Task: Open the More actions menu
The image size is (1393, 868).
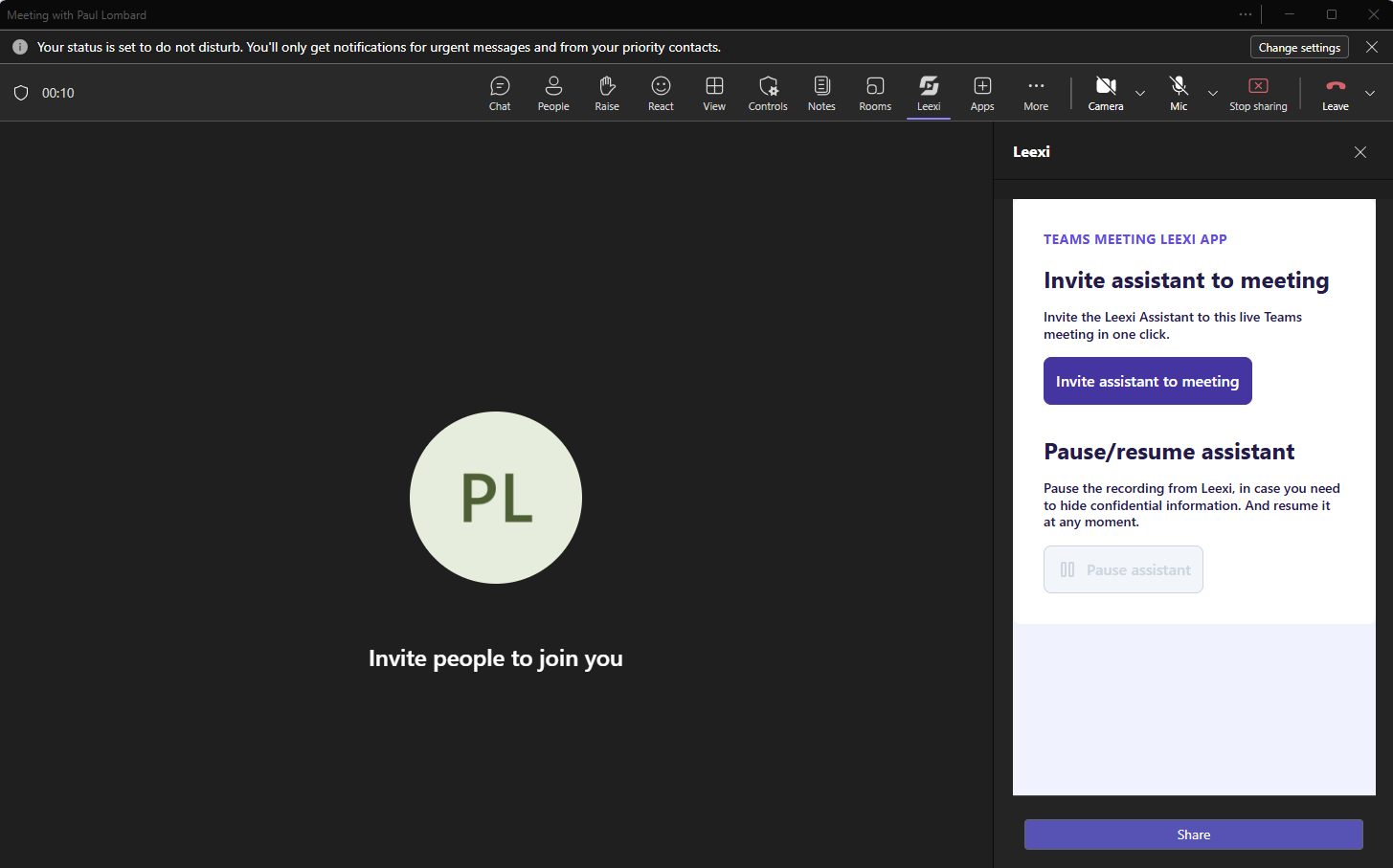Action: coord(1036,93)
